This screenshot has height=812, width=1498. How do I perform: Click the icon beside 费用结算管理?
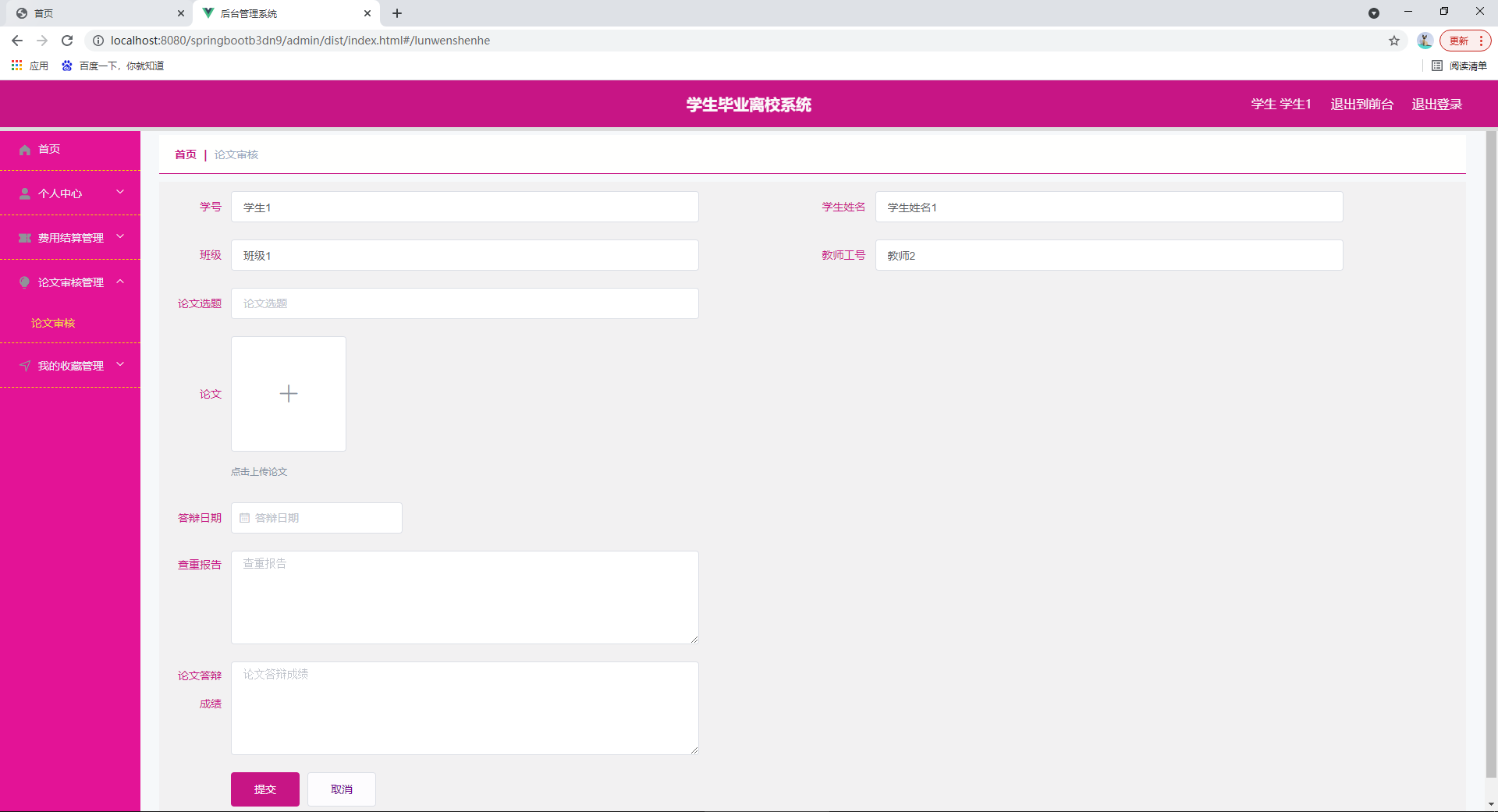tap(25, 238)
